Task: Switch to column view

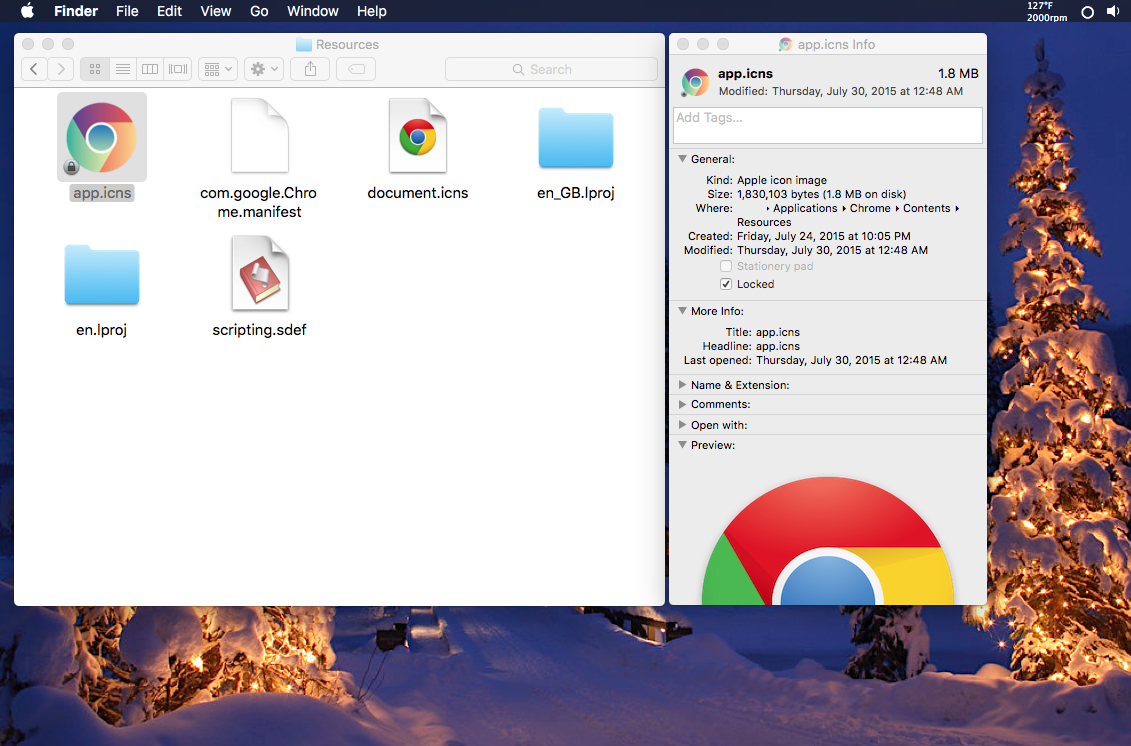Action: (150, 69)
